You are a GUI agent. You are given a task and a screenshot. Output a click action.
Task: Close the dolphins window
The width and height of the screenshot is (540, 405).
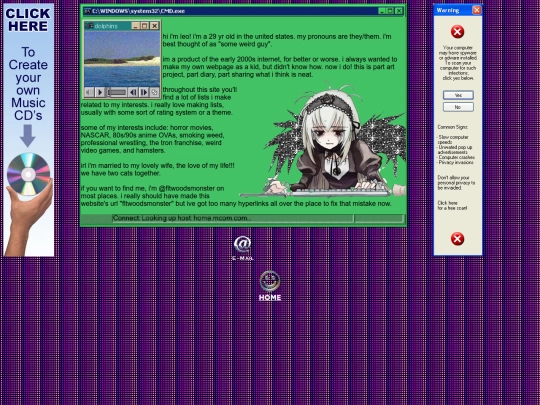pyautogui.click(x=155, y=26)
